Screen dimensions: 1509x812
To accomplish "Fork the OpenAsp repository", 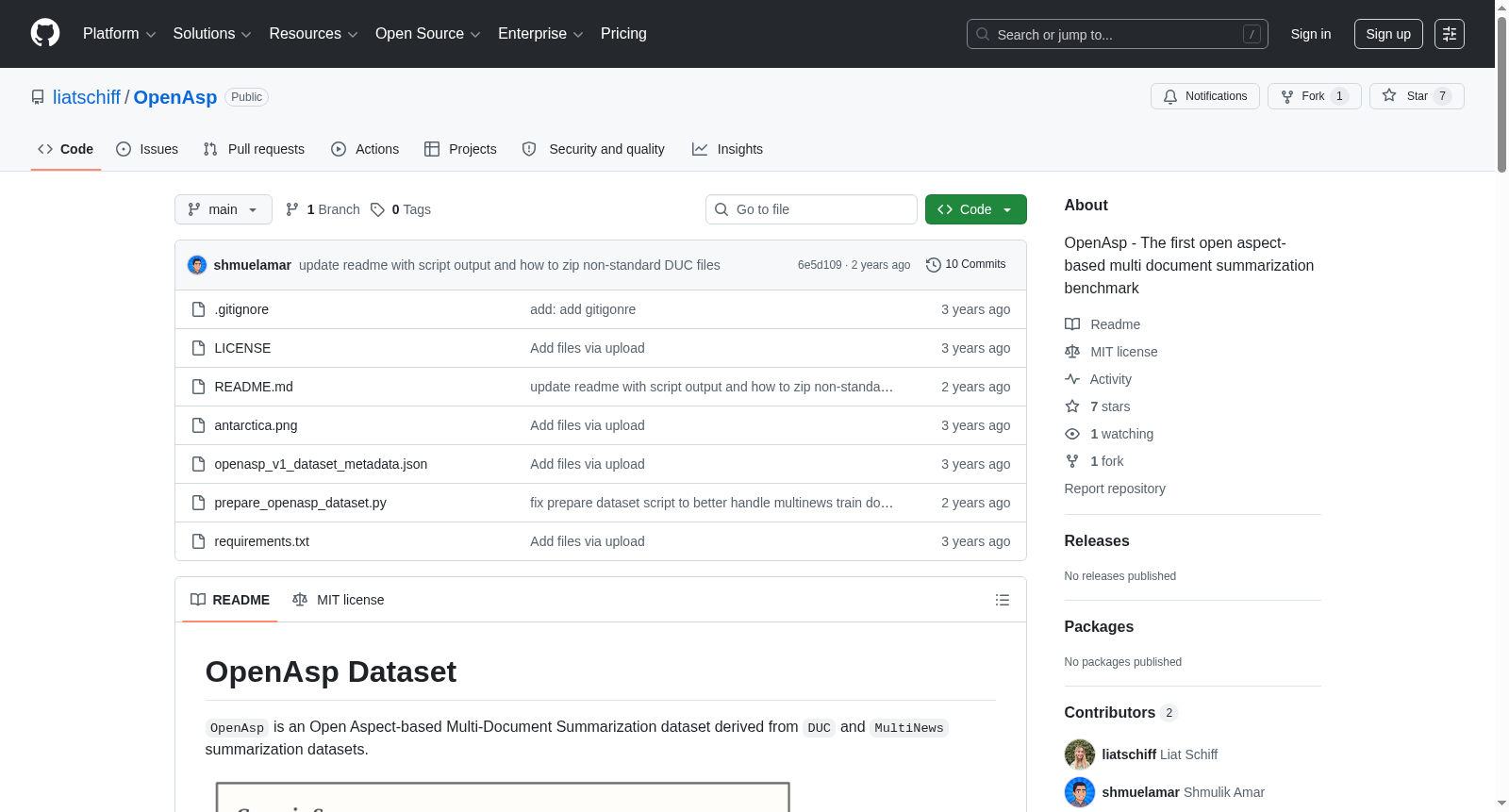I will (1314, 96).
